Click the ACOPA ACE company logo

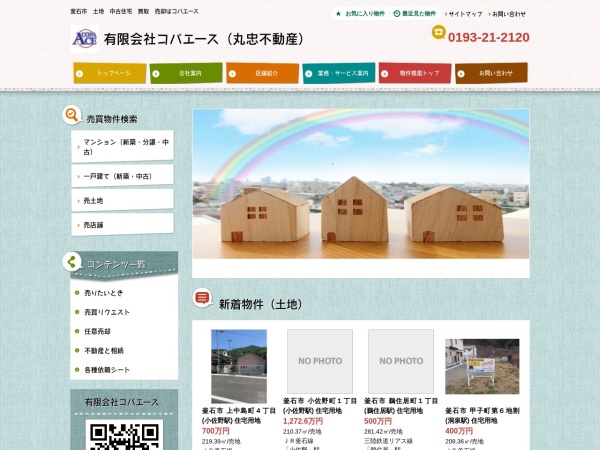tap(85, 39)
